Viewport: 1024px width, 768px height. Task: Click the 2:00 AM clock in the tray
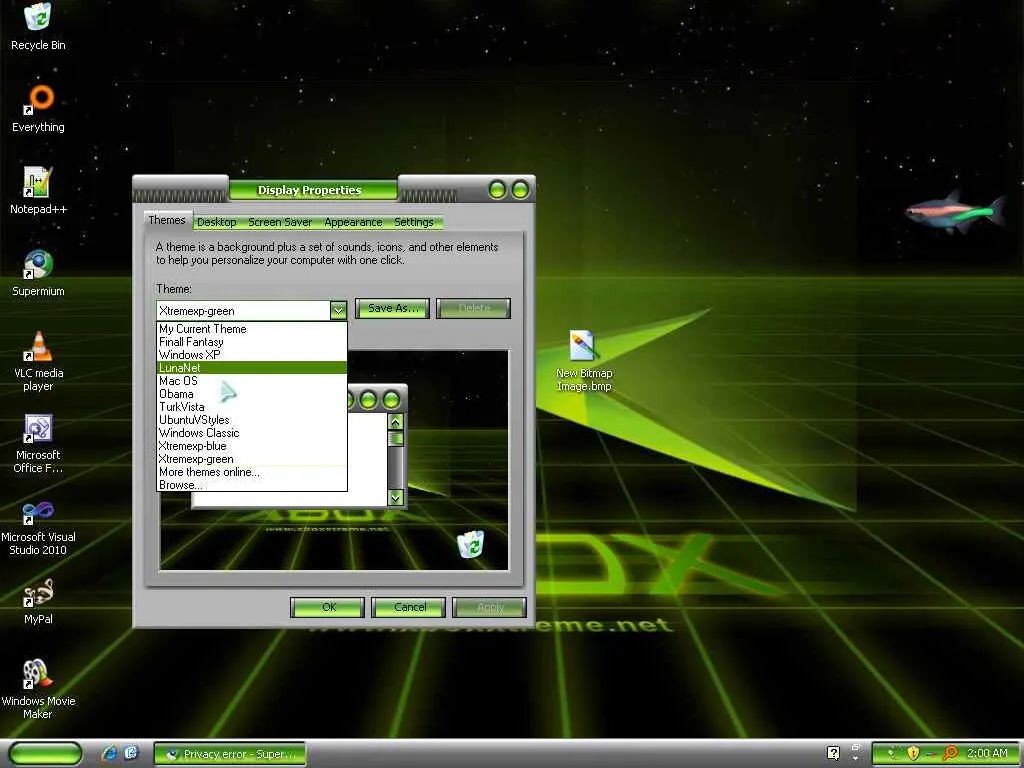(987, 753)
